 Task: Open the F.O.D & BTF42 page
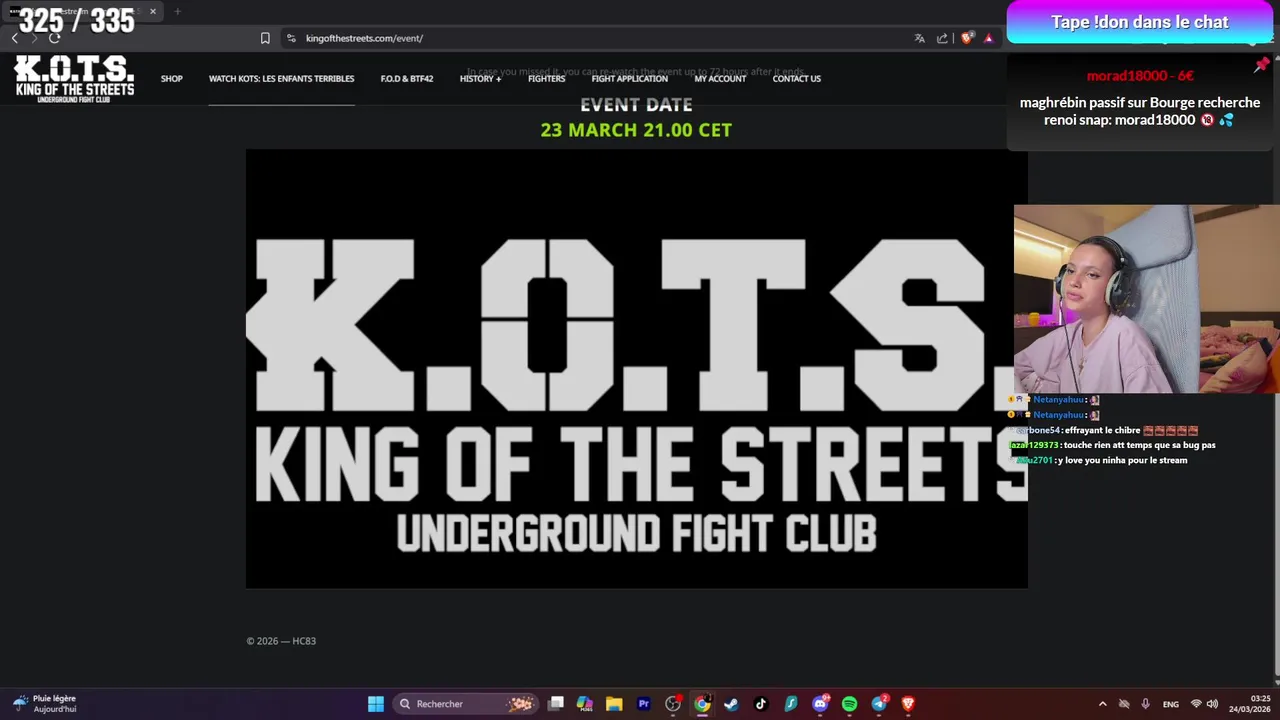407,78
